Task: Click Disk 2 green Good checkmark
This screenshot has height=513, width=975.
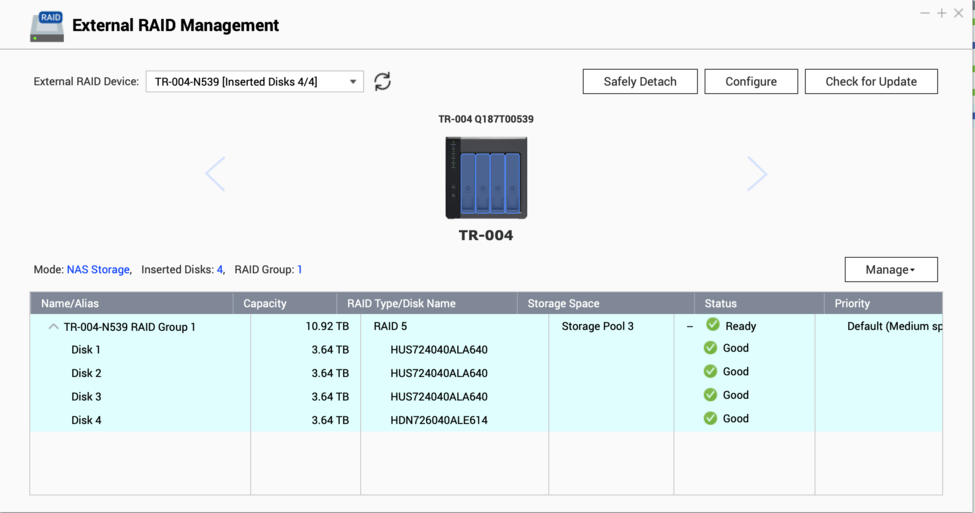Action: [x=710, y=371]
